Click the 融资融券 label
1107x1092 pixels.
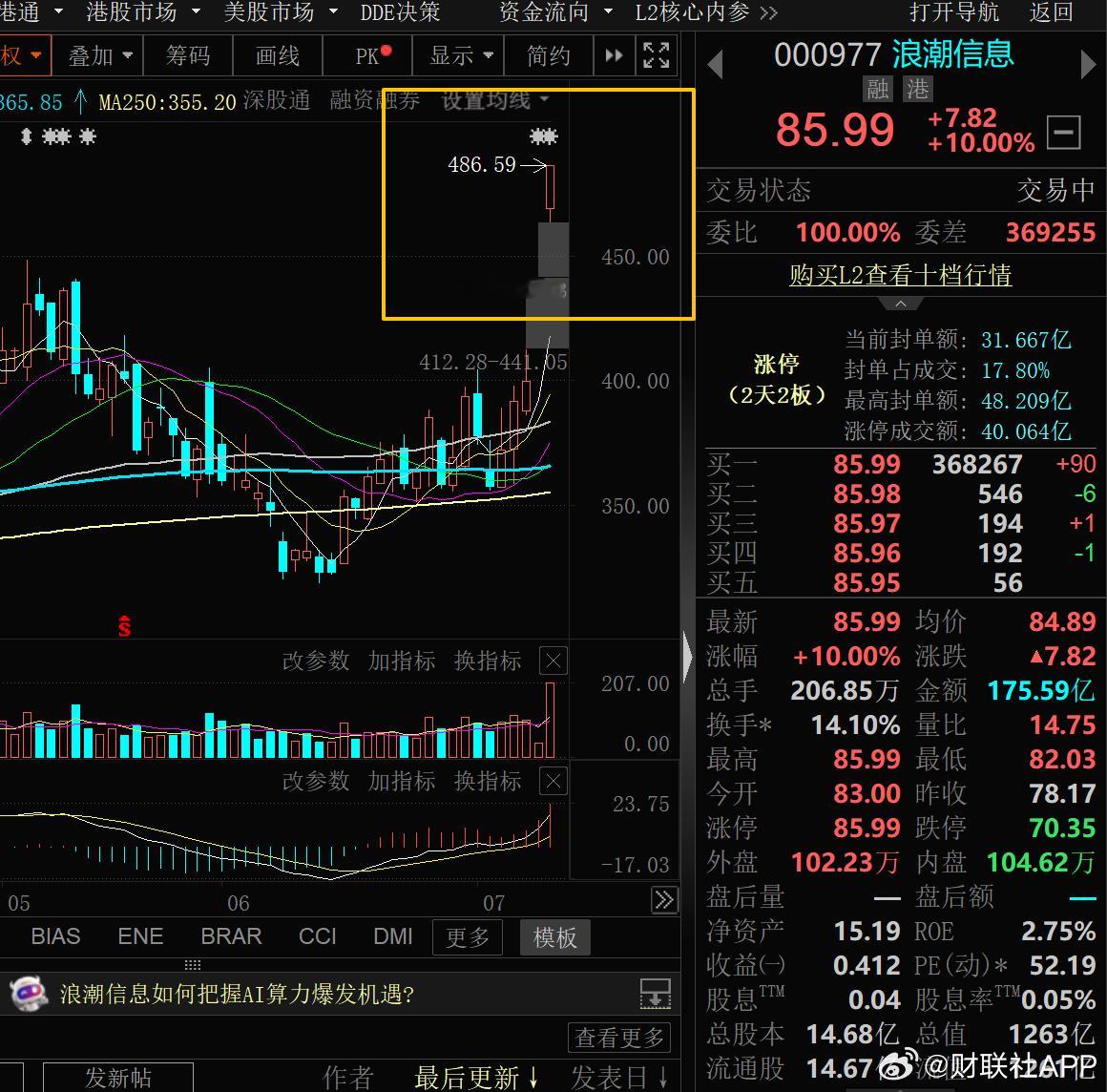click(374, 101)
